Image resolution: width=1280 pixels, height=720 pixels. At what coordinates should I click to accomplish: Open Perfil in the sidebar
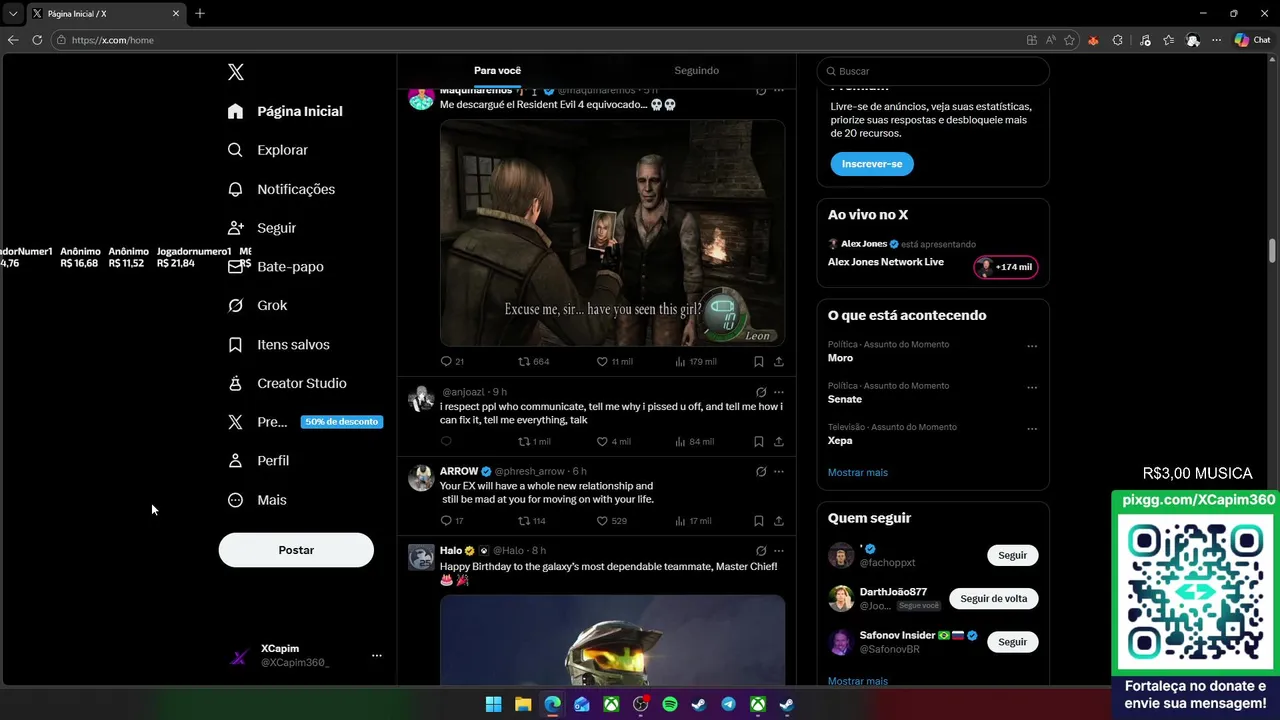(259, 461)
